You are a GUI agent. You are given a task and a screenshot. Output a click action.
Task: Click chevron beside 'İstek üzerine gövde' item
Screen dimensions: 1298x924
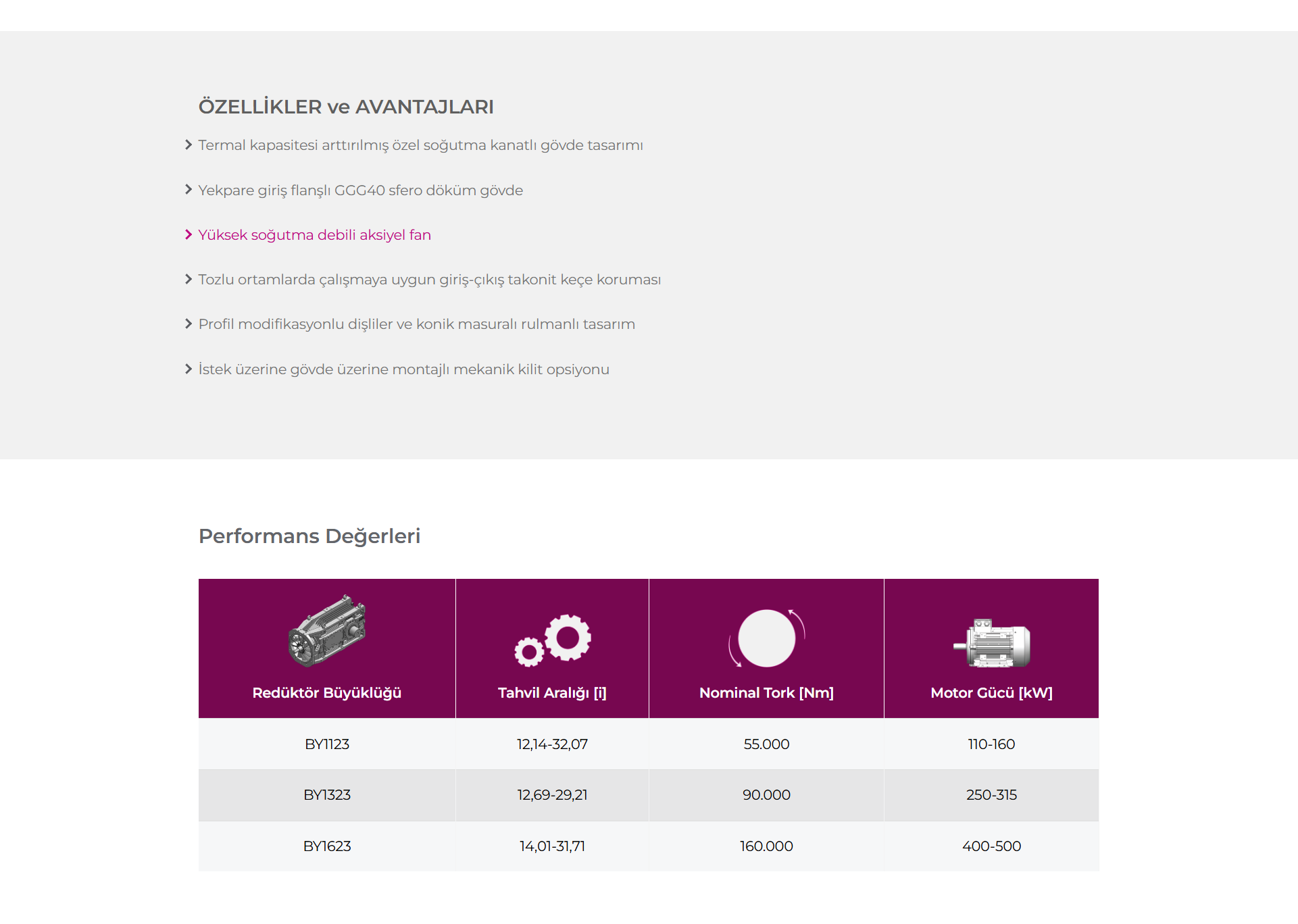[x=189, y=369]
